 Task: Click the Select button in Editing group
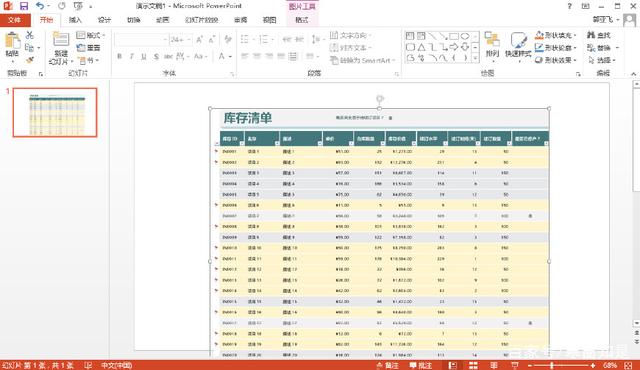[x=602, y=60]
